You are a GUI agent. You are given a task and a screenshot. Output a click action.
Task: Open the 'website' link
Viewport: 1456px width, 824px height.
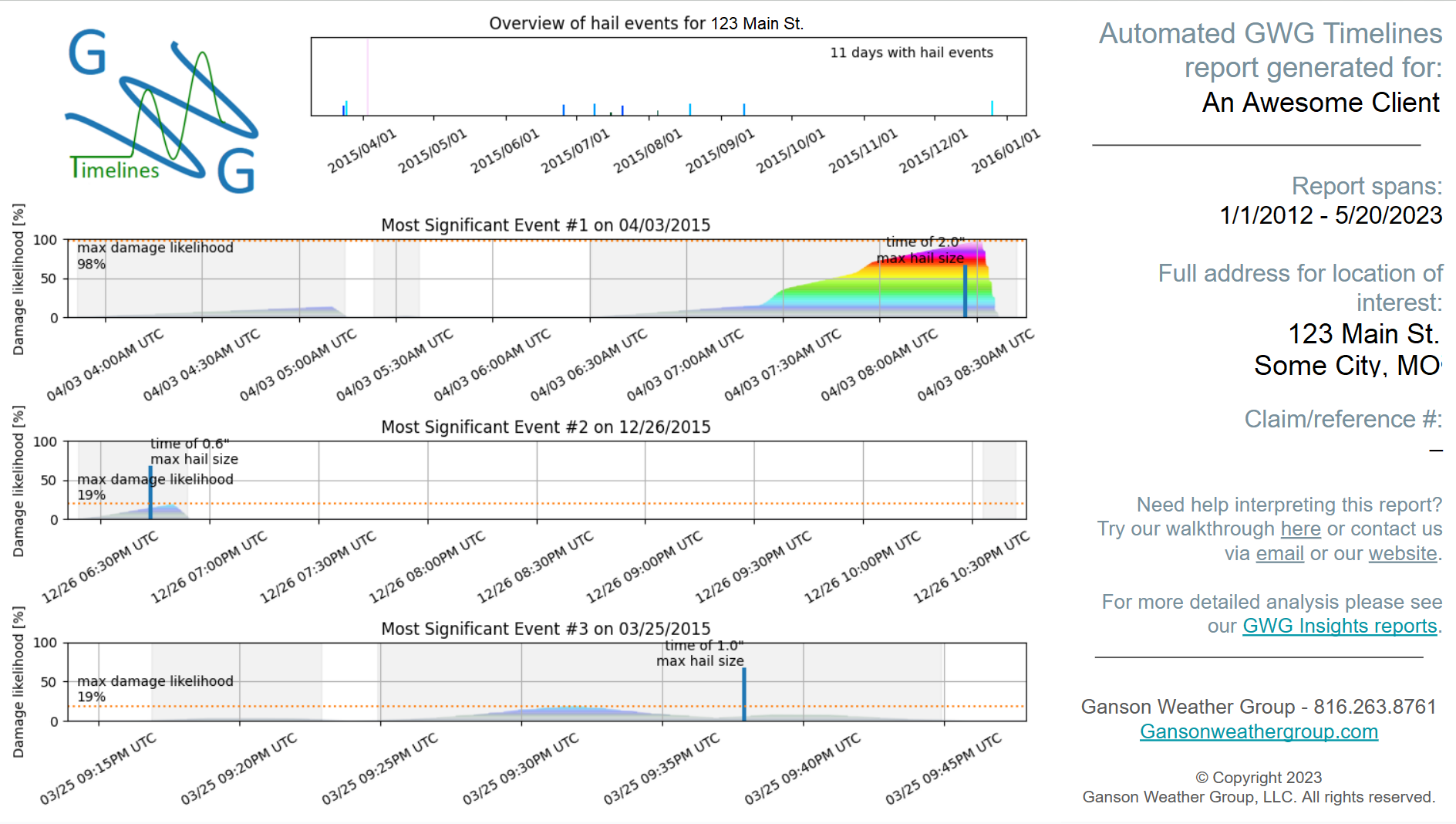pos(1402,554)
